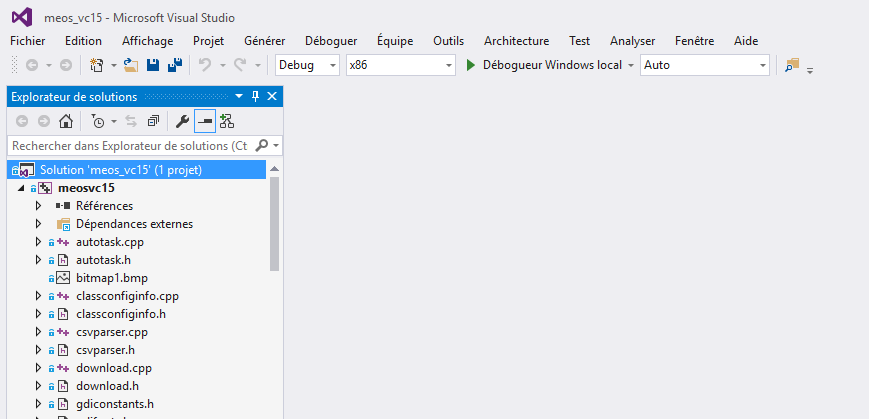Click Forward in Solution Explorer toolbar

[x=44, y=121]
